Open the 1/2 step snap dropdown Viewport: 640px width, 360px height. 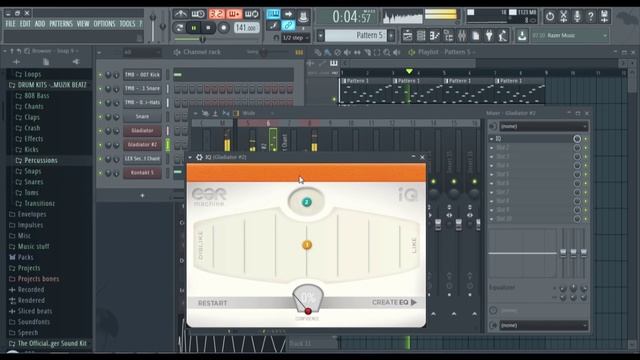point(296,38)
